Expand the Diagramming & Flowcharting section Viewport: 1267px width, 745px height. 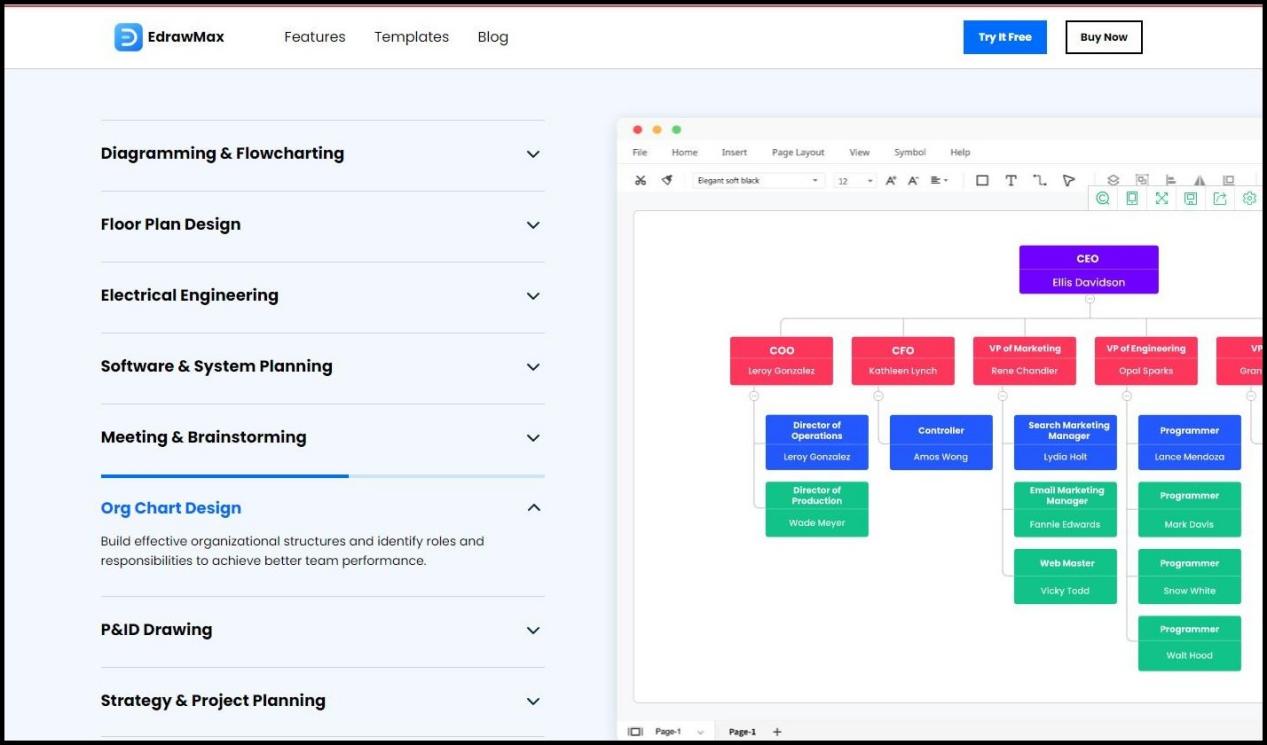click(533, 154)
